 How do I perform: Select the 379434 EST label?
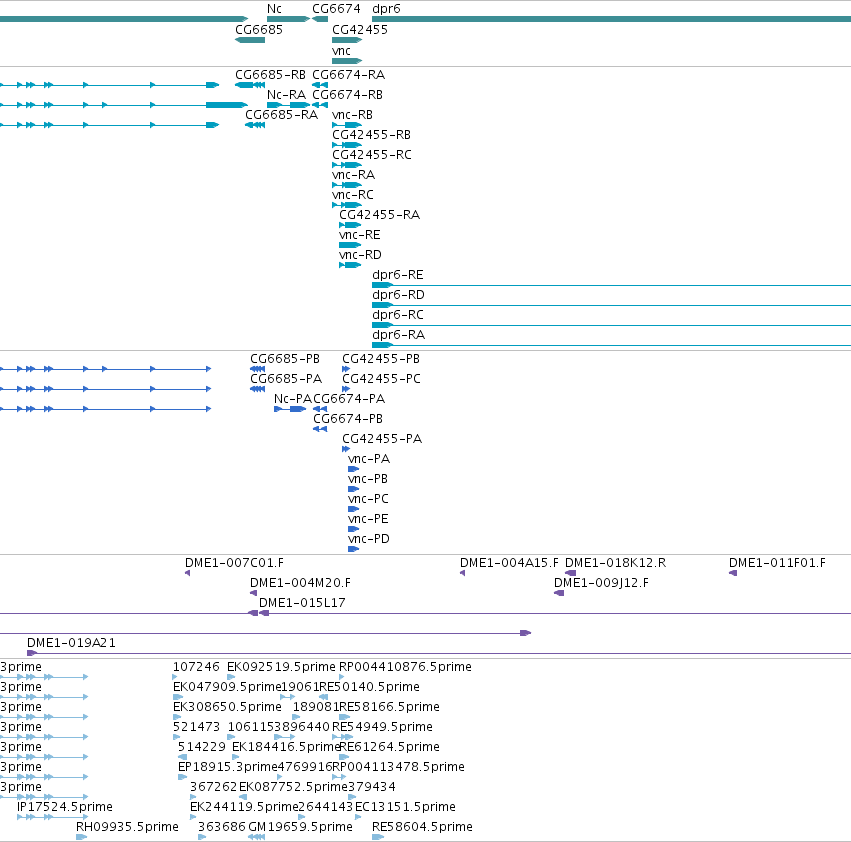[x=371, y=787]
